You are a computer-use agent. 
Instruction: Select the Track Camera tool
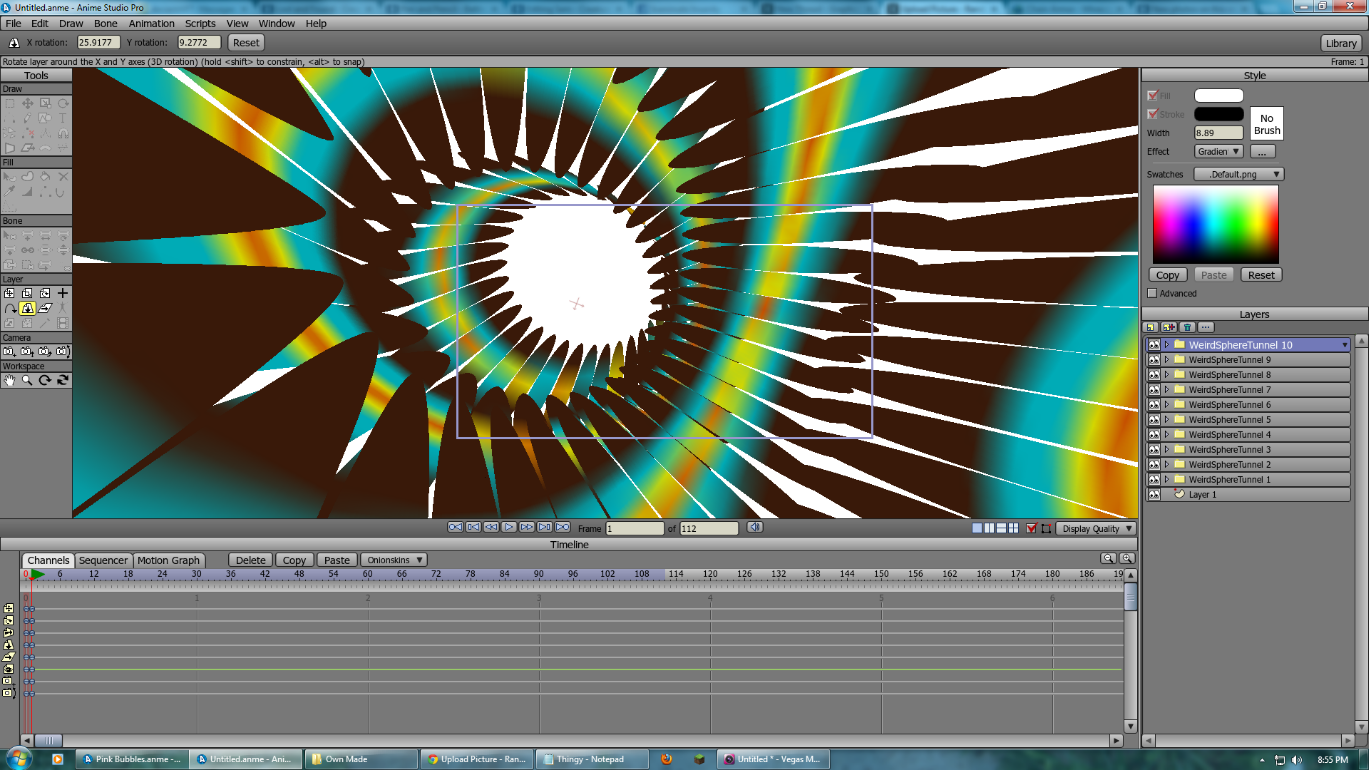(x=9, y=352)
